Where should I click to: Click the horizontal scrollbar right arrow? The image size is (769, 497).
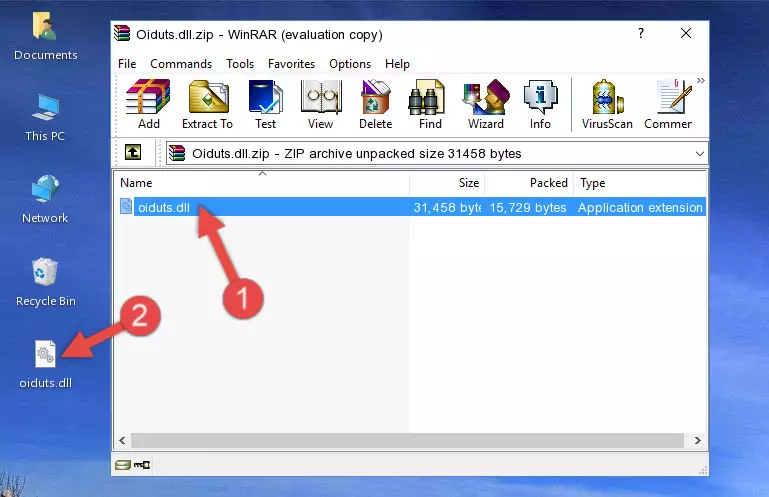(697, 441)
